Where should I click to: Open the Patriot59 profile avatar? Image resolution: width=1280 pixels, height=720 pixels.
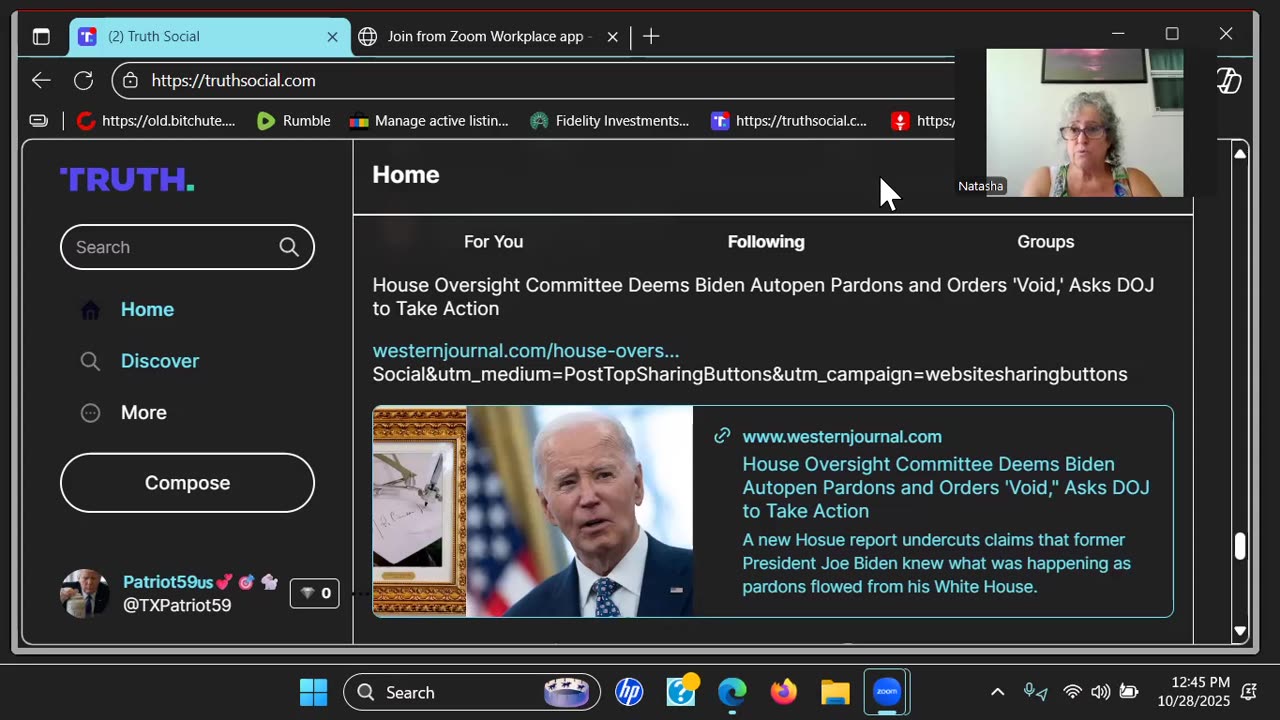coord(85,594)
